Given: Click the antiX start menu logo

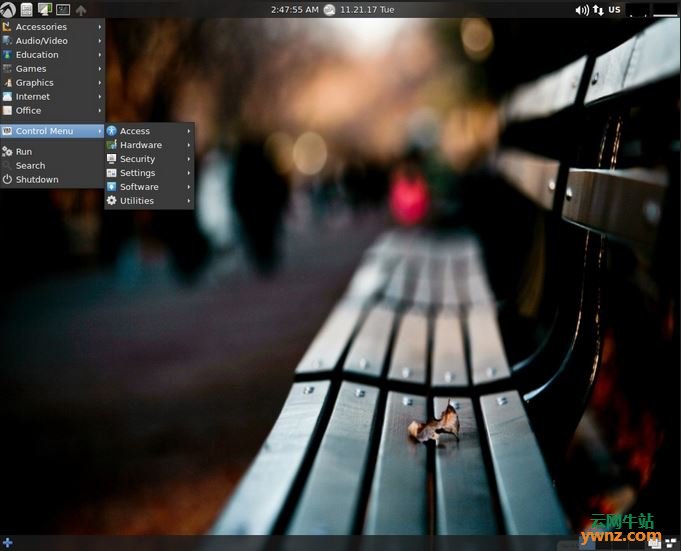Looking at the screenshot, I should click(x=8, y=9).
